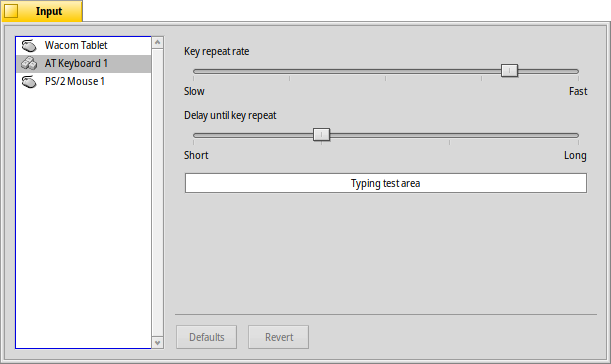The width and height of the screenshot is (611, 364).
Task: Click the Revert button
Action: click(x=279, y=337)
